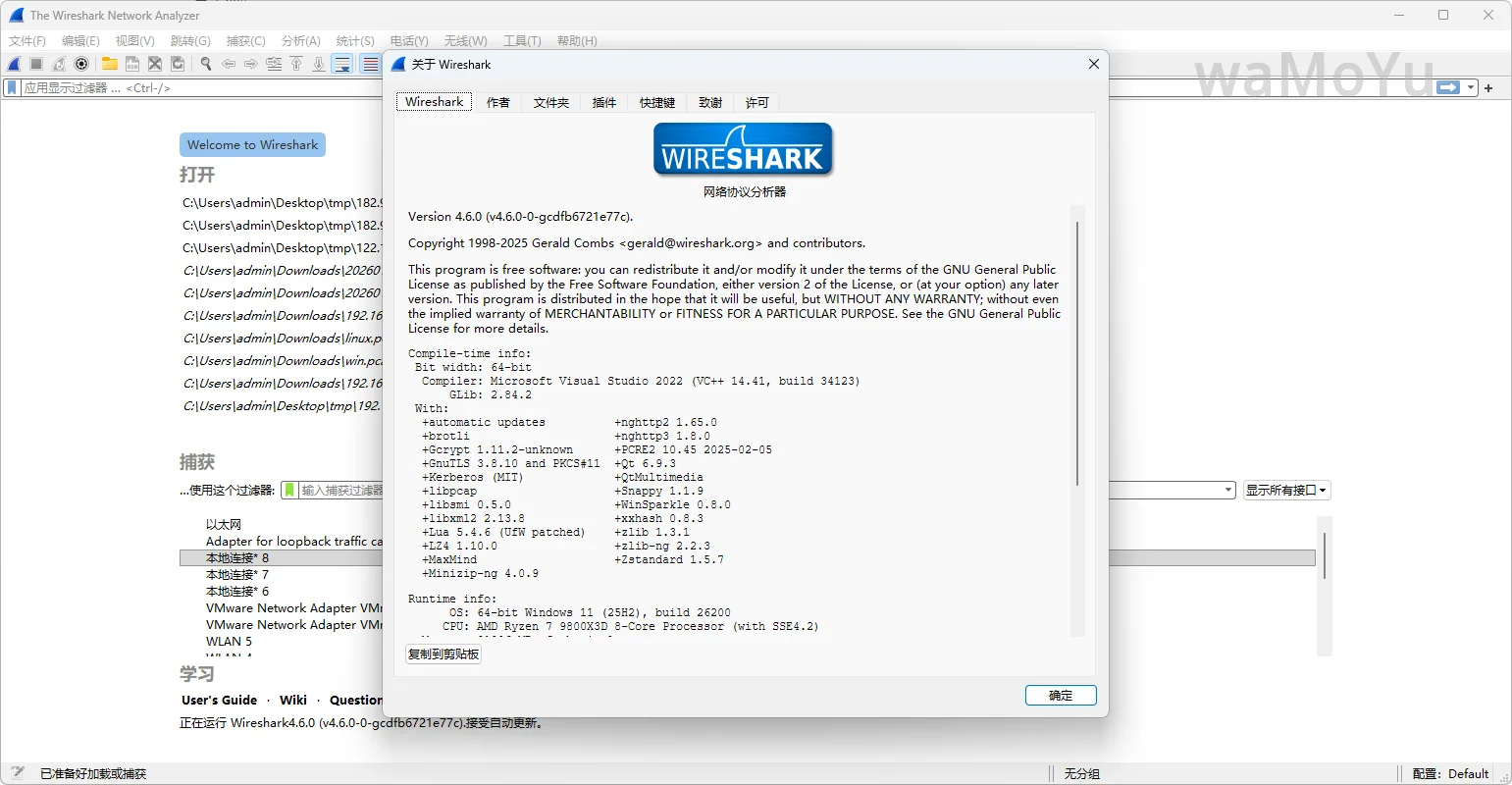
Task: Click the restart capture icon
Action: pyautogui.click(x=59, y=64)
